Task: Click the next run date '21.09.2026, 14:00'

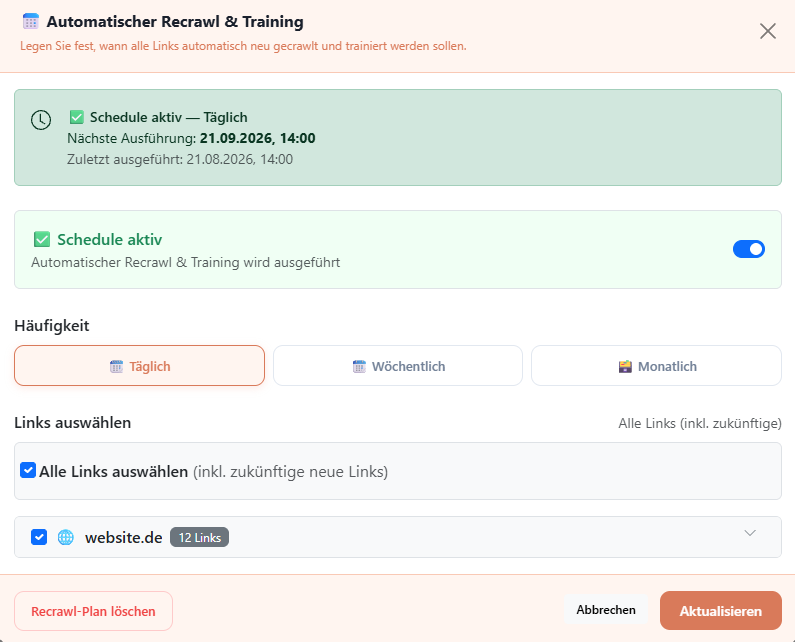Action: (258, 138)
